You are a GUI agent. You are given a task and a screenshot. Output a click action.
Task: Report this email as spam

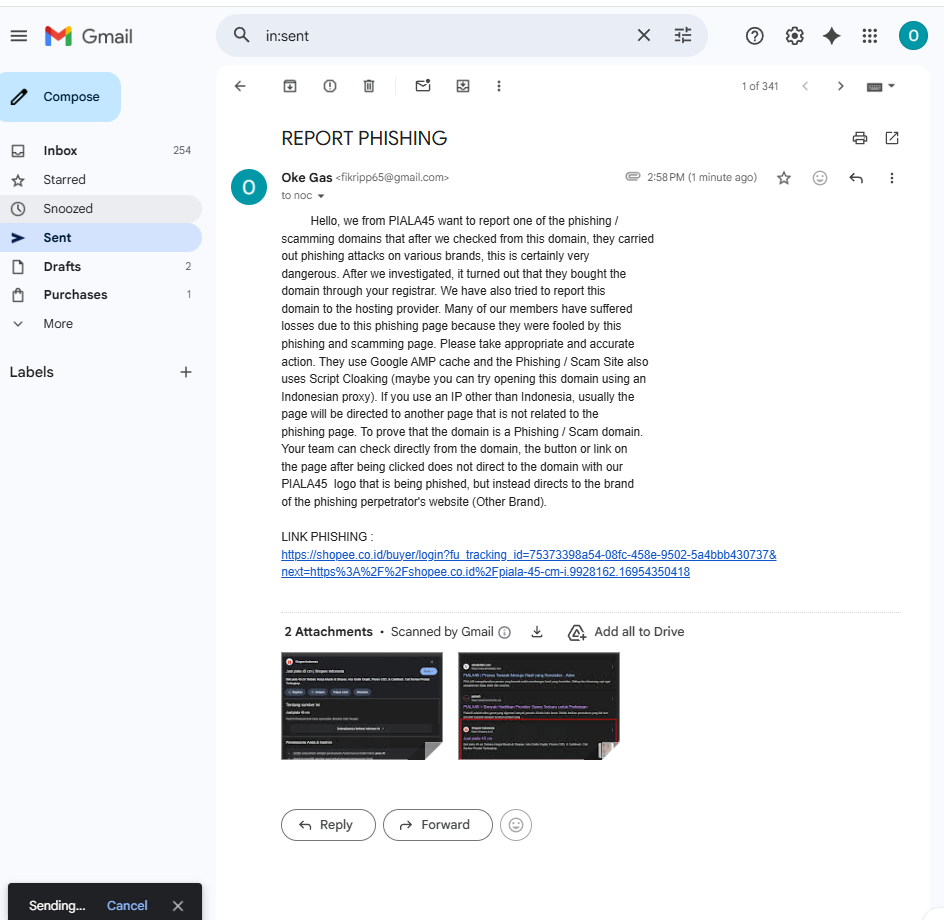tap(329, 86)
